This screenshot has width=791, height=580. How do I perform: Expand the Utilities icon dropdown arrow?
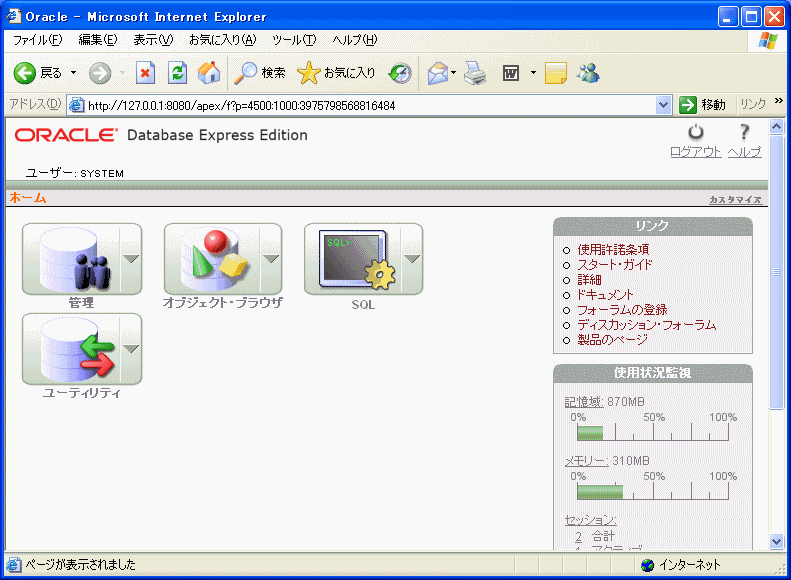point(131,349)
